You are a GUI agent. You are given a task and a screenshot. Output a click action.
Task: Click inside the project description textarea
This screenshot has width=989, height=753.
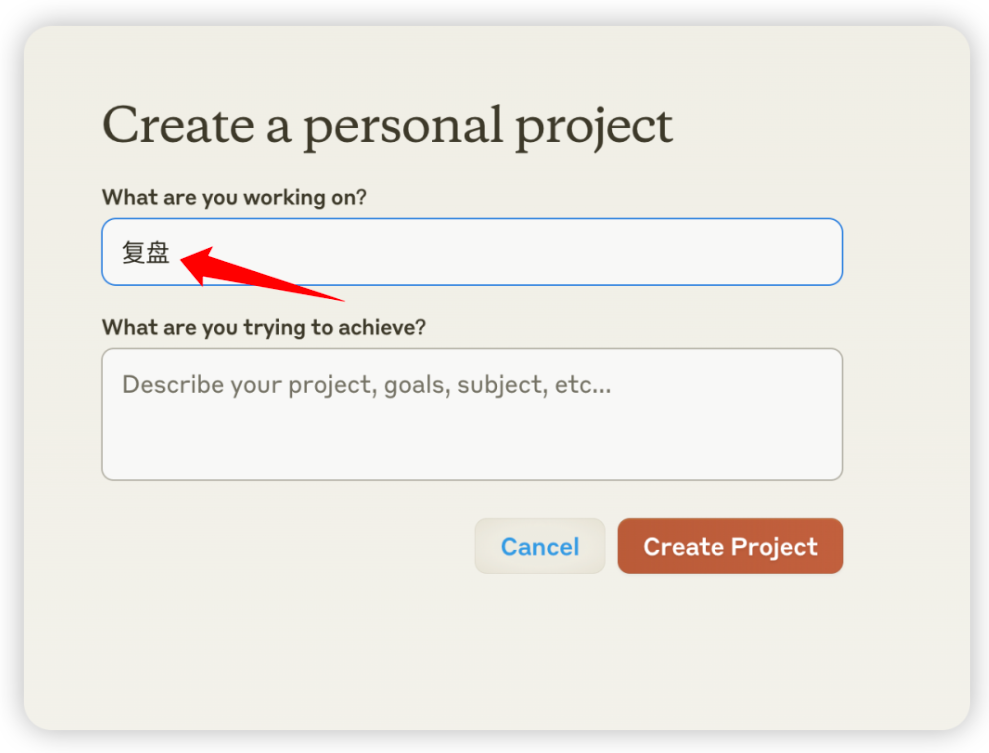pyautogui.click(x=472, y=414)
